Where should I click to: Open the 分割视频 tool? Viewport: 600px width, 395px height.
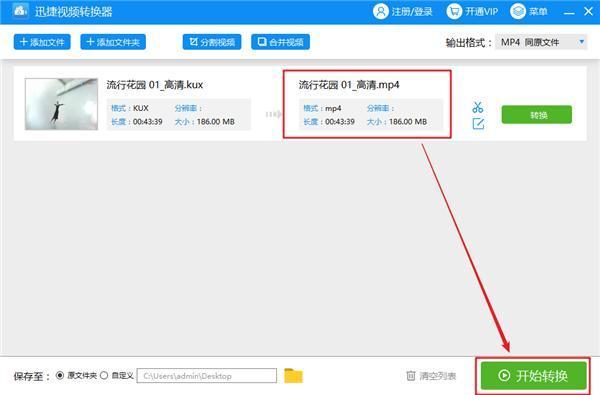(212, 42)
